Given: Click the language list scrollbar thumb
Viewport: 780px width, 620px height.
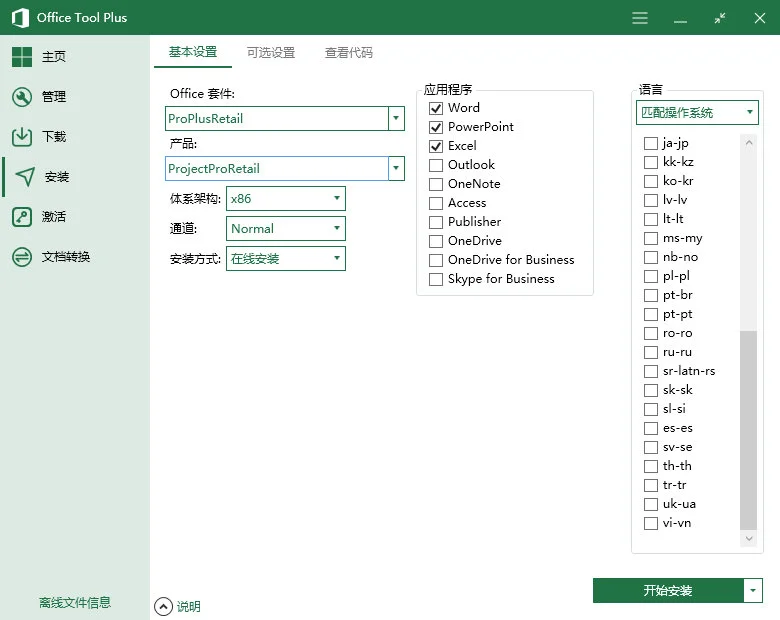Looking at the screenshot, I should coord(749,430).
